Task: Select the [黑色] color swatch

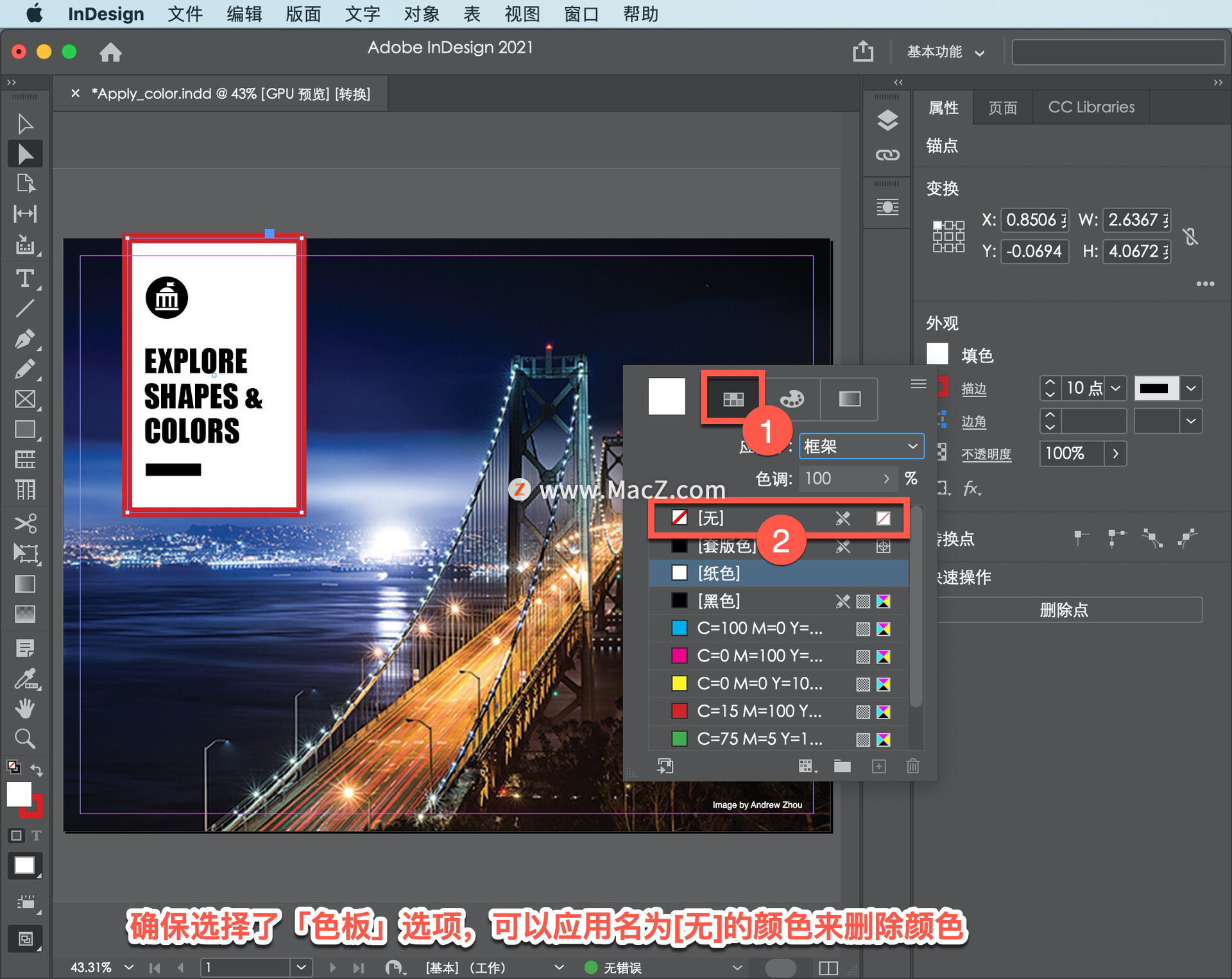Action: (784, 600)
